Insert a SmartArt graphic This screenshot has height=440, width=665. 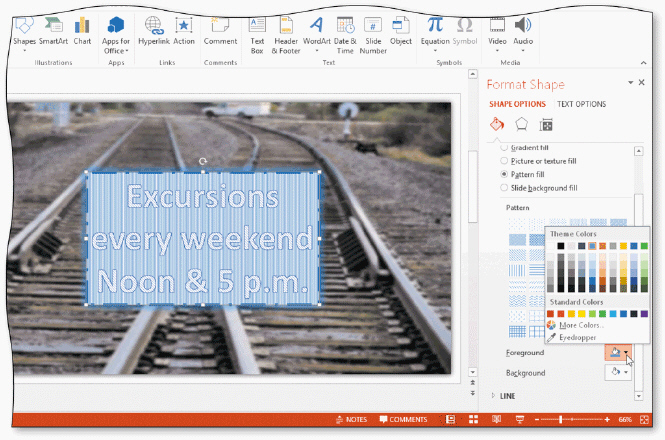coord(53,31)
